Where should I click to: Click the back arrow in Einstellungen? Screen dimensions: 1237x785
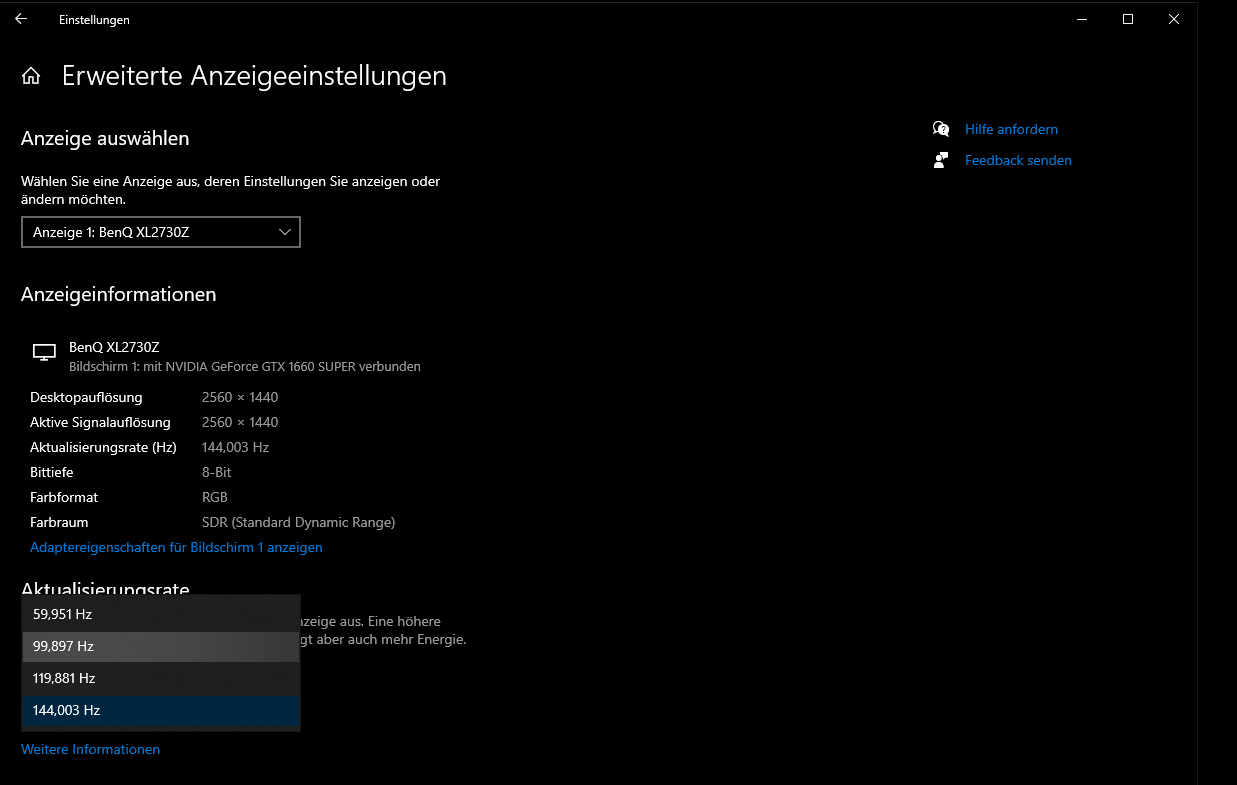21,19
